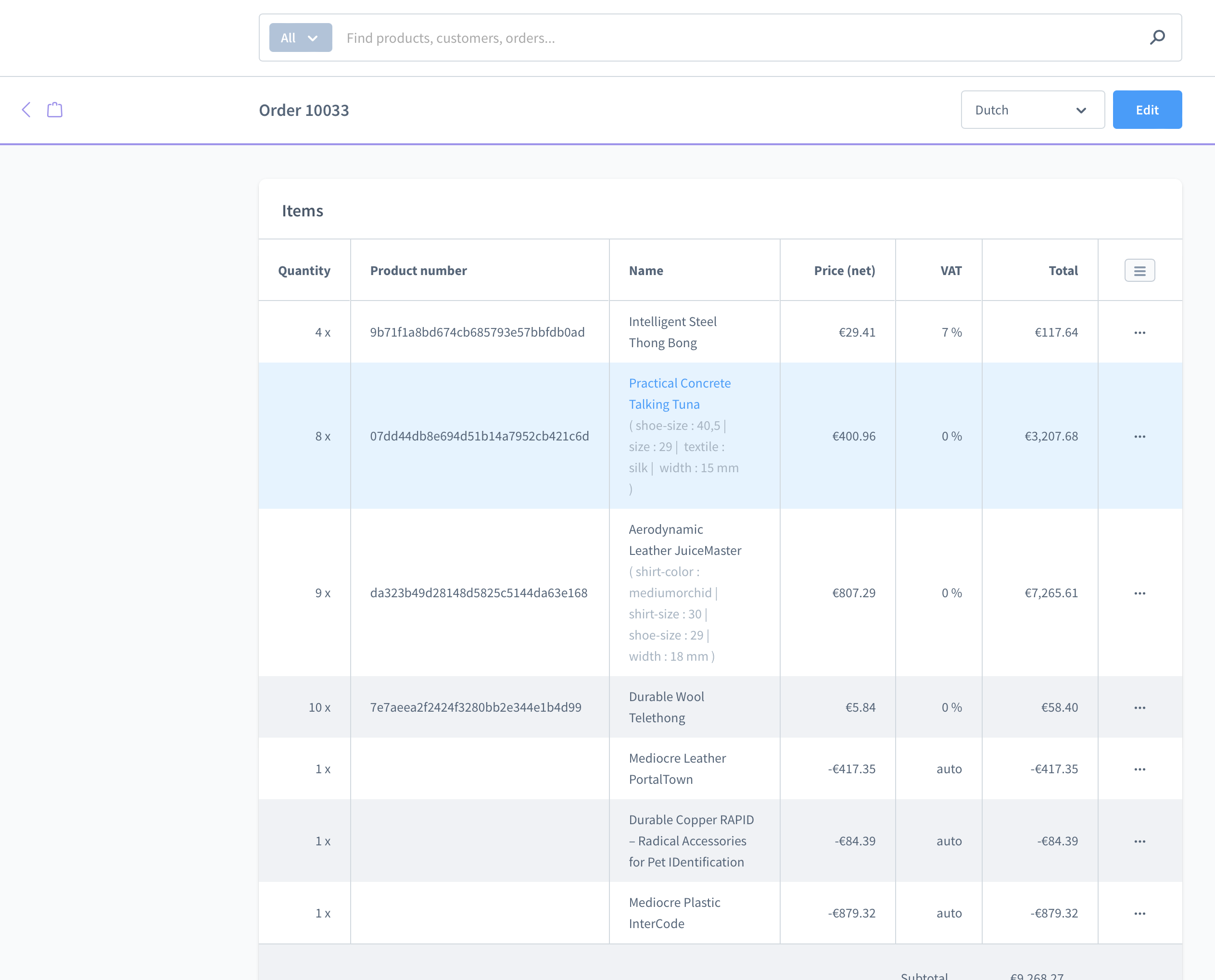The height and width of the screenshot is (980, 1215).
Task: Open actions menu for Durable Copper RAPID row
Action: (1139, 842)
